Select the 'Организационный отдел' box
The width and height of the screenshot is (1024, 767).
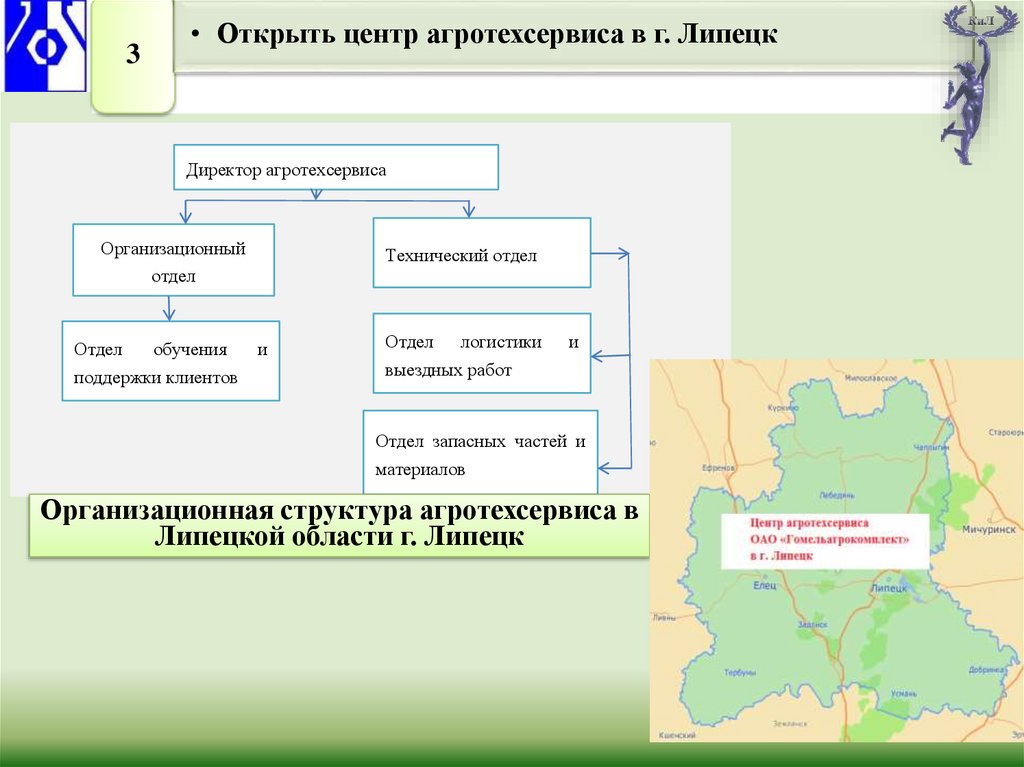173,260
